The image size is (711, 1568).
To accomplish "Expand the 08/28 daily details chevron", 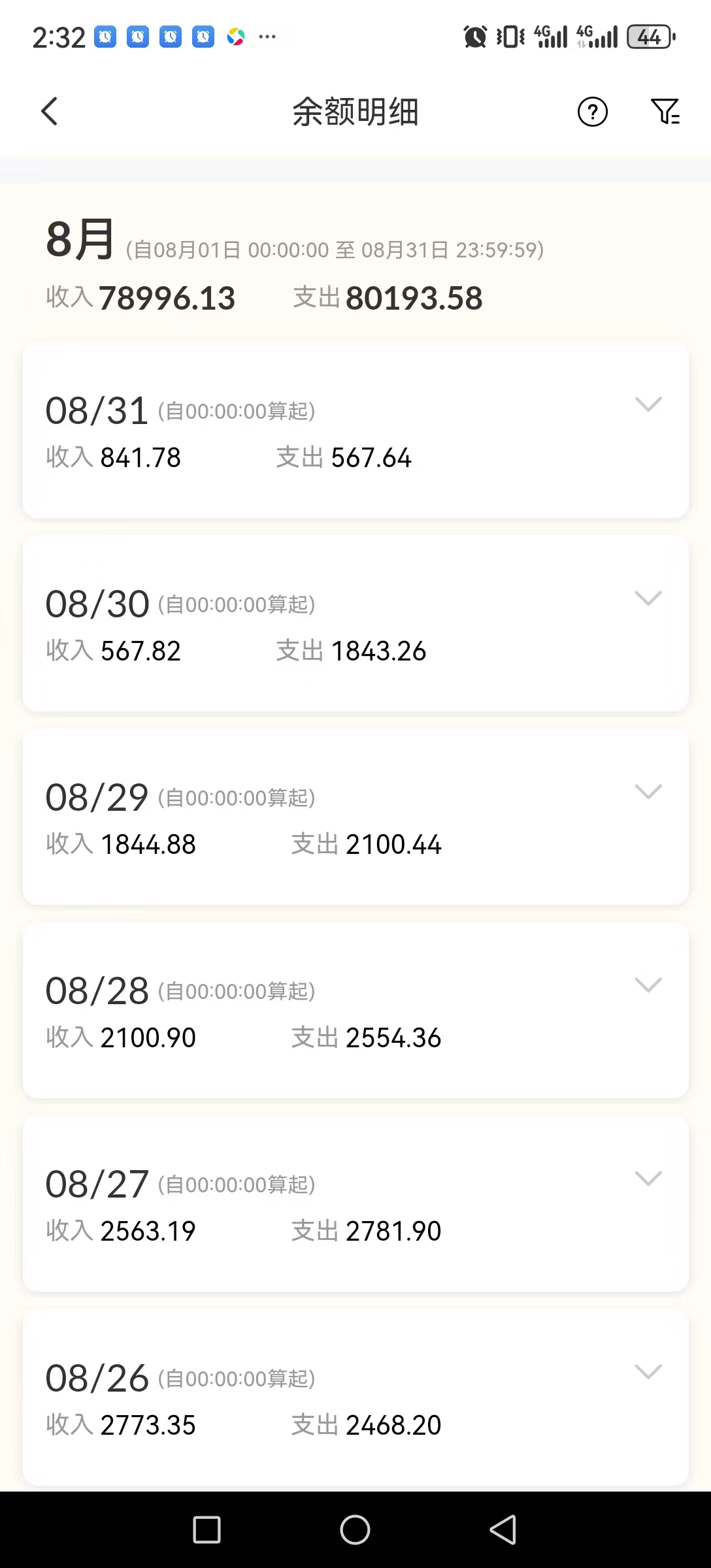I will [x=648, y=985].
